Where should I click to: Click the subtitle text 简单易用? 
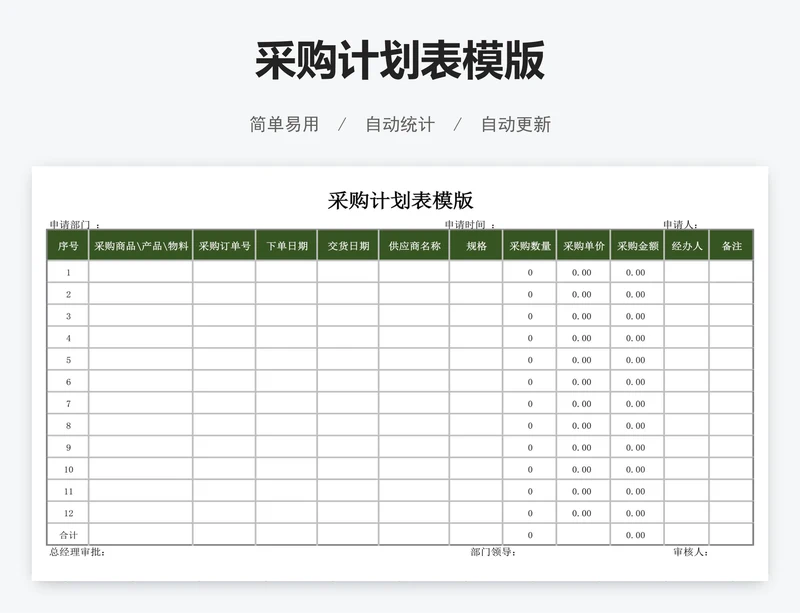tap(284, 125)
